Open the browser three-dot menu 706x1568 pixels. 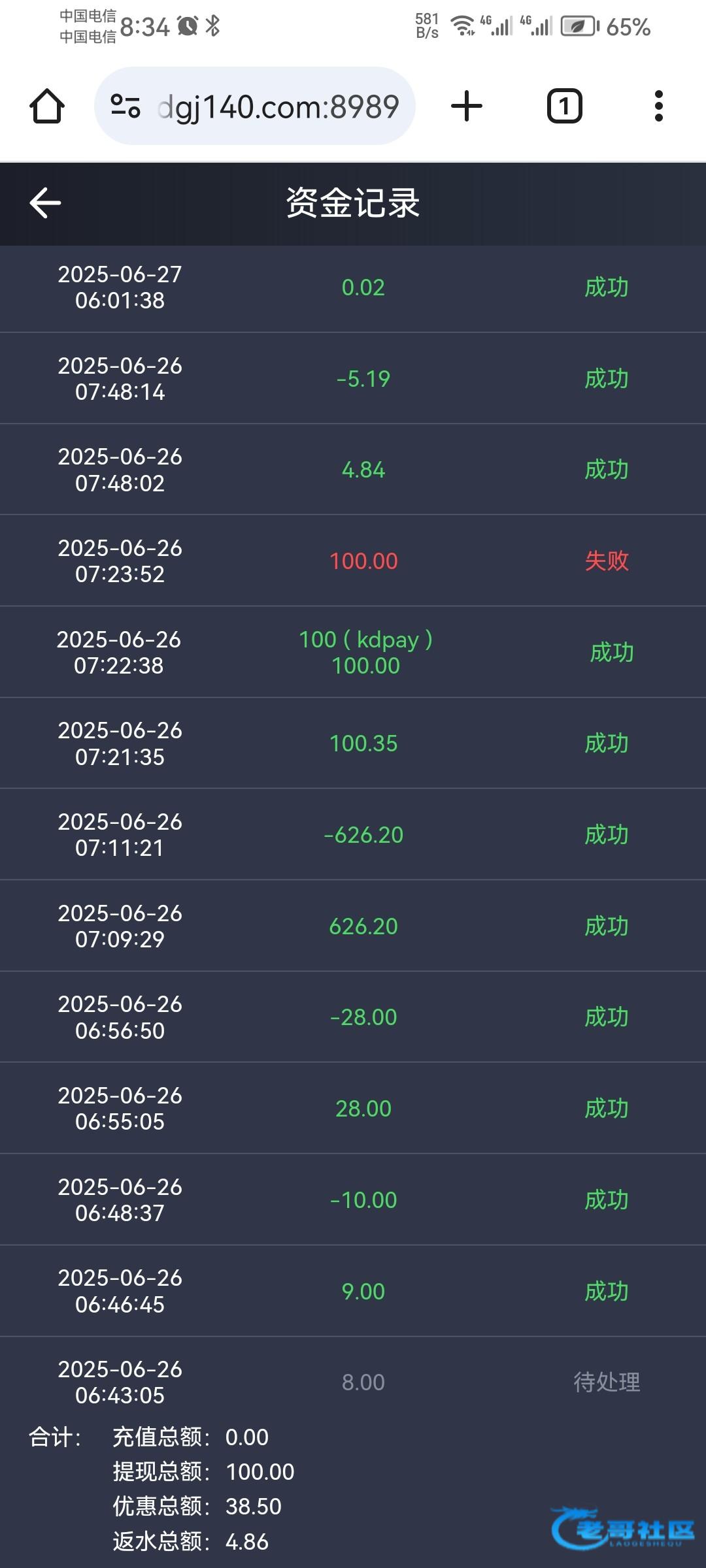(658, 106)
